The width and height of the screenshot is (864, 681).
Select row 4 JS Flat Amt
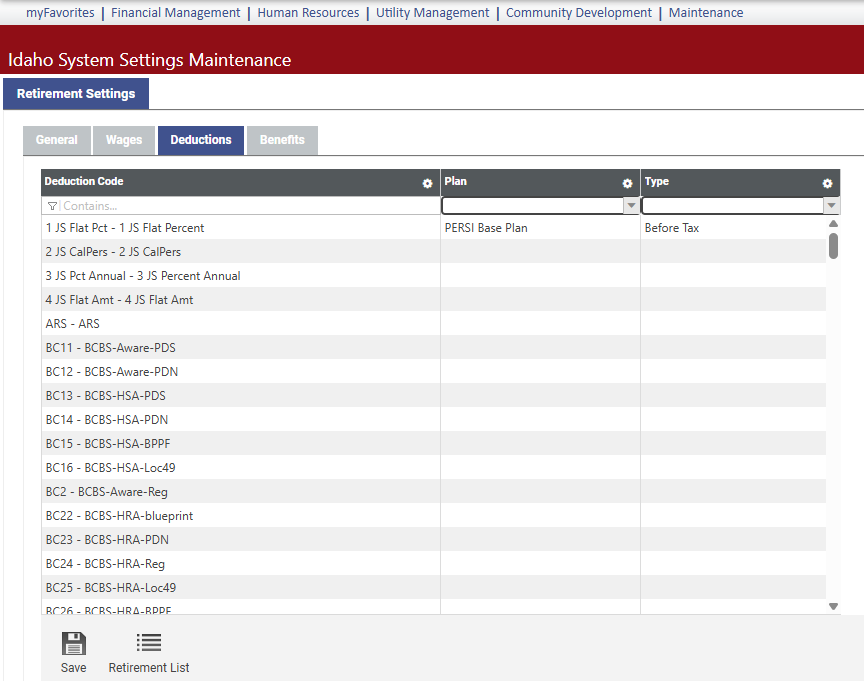click(433, 300)
